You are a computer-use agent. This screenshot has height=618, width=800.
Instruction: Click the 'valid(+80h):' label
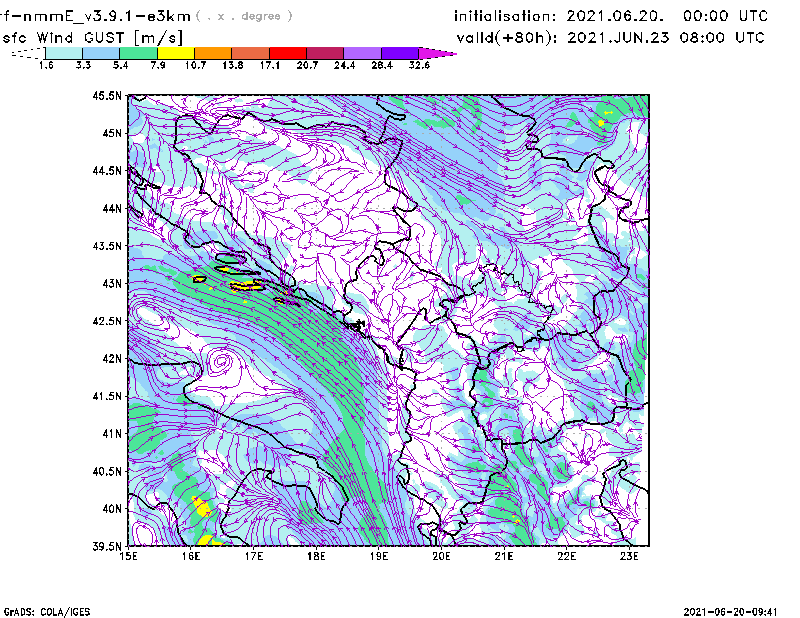507,38
